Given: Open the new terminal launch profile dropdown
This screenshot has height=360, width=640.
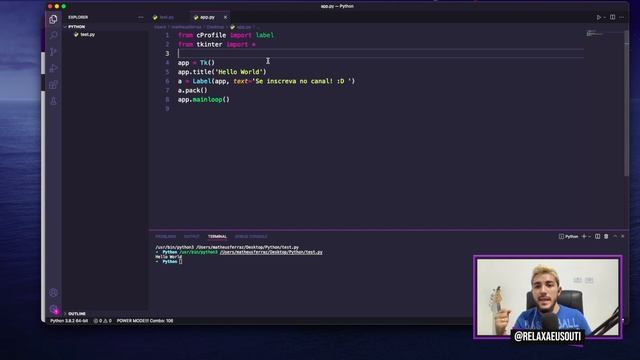Looking at the screenshot, I should click(x=589, y=237).
